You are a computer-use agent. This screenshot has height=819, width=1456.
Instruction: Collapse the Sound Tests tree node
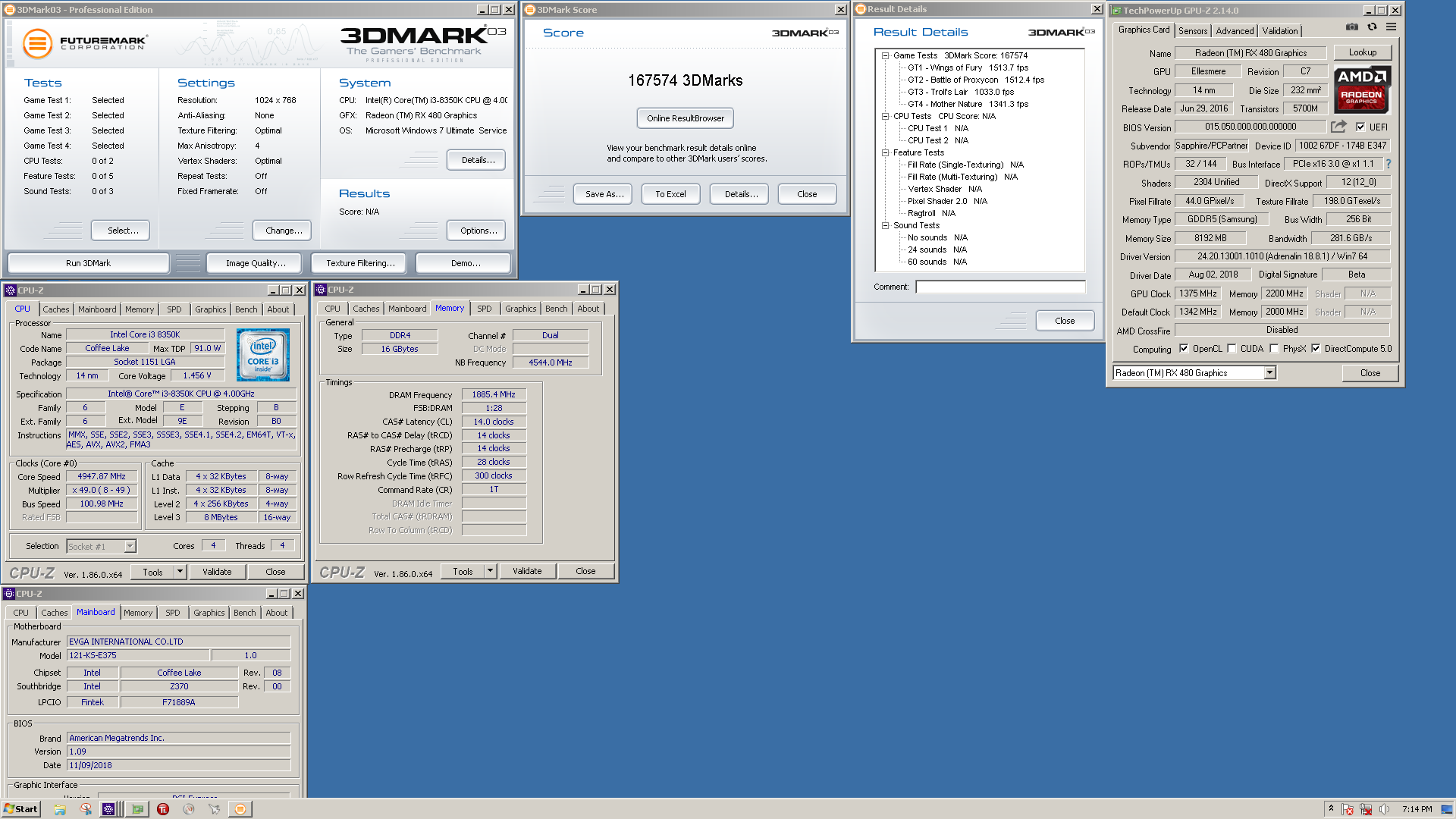[x=885, y=225]
